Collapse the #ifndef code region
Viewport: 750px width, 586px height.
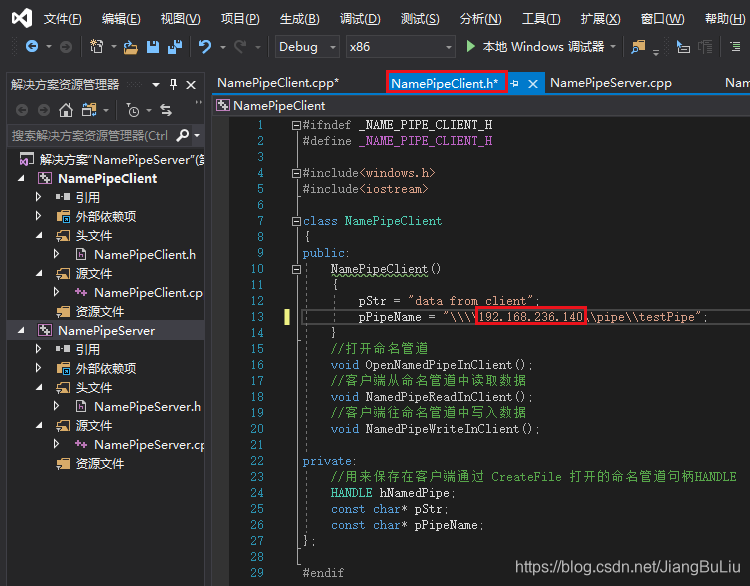(296, 125)
